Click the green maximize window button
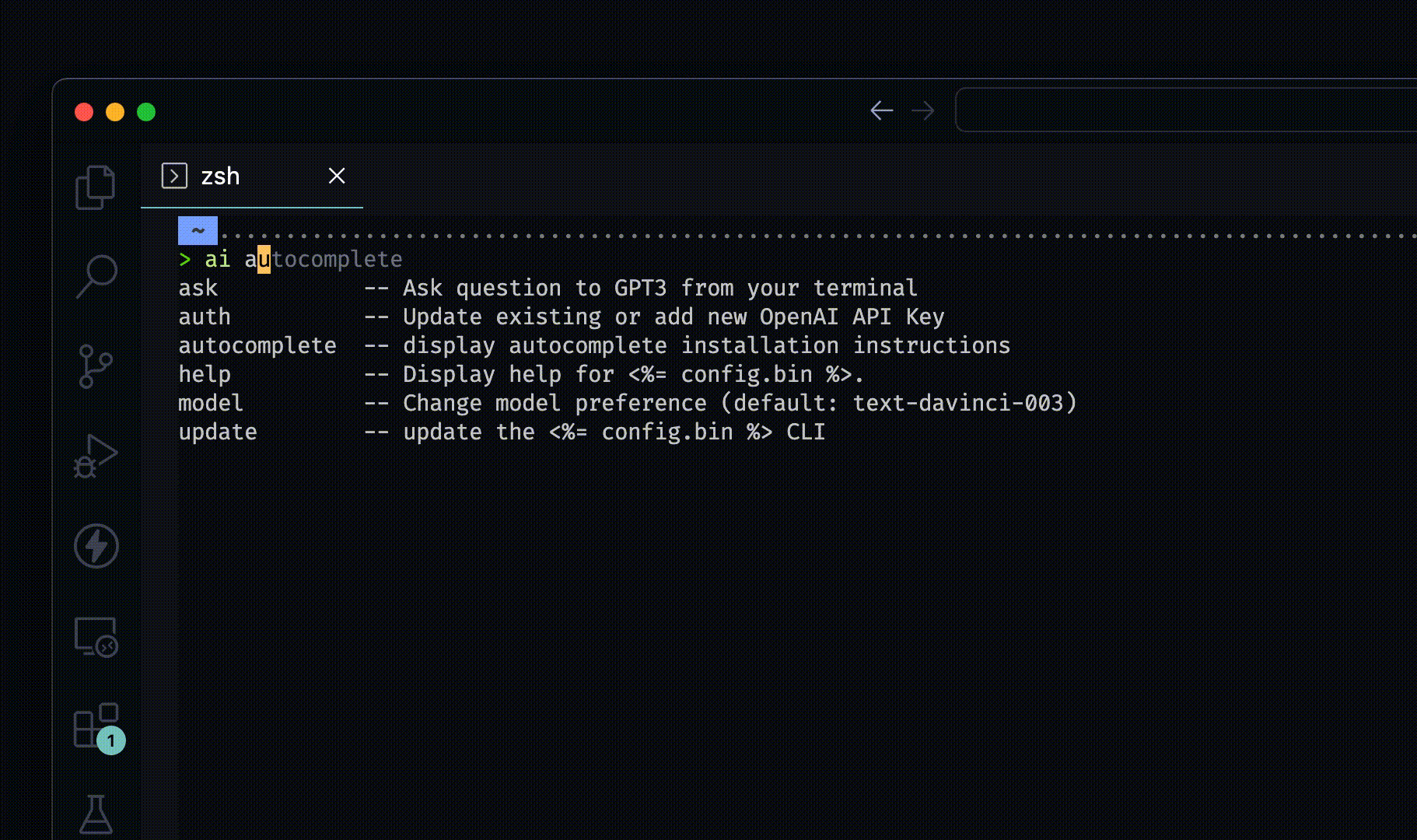The image size is (1417, 840). [x=146, y=112]
